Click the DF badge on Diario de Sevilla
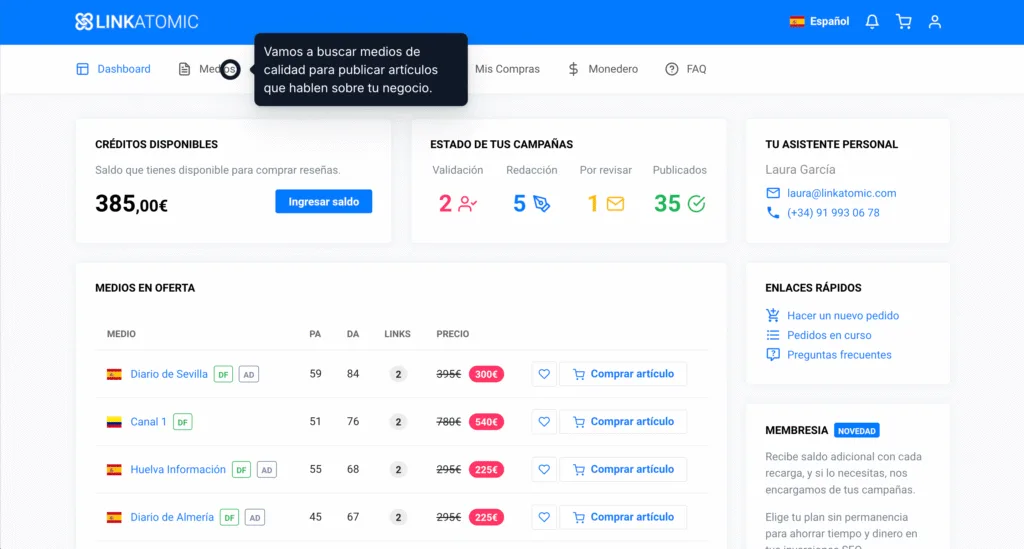The width and height of the screenshot is (1024, 549). pos(223,374)
